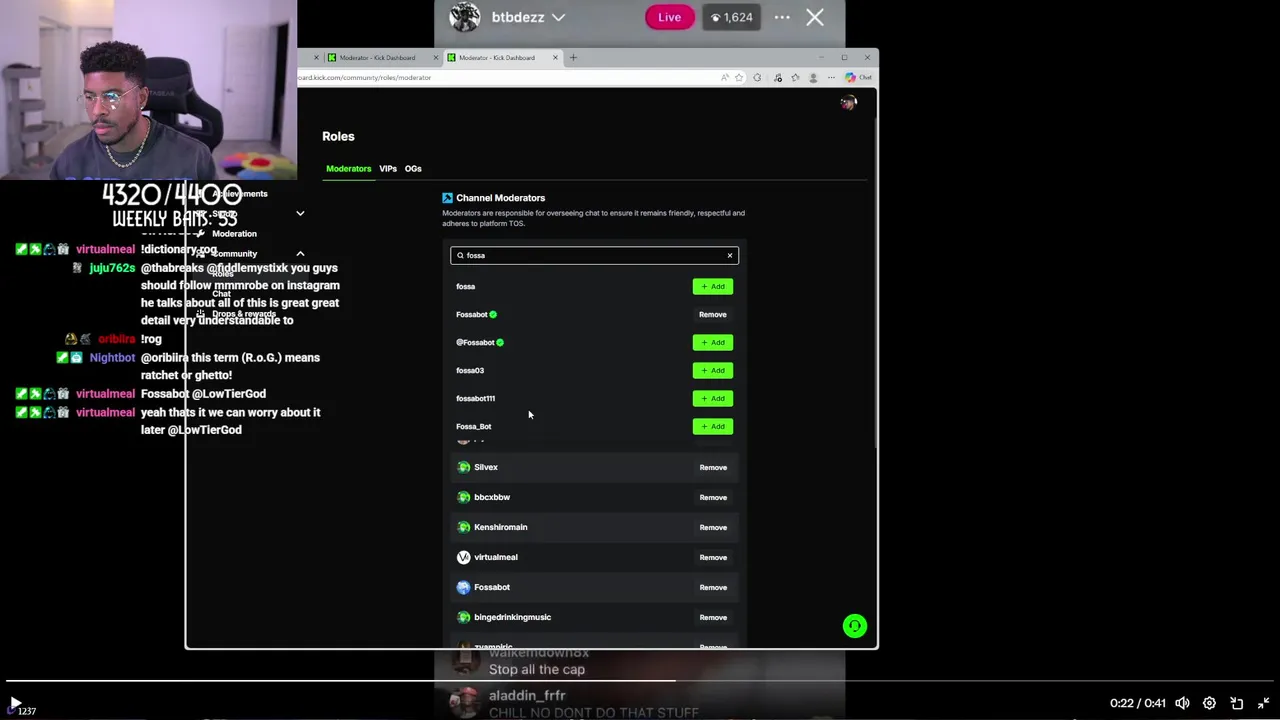The width and height of the screenshot is (1280, 720).
Task: Open a new browser tab
Action: click(x=573, y=58)
